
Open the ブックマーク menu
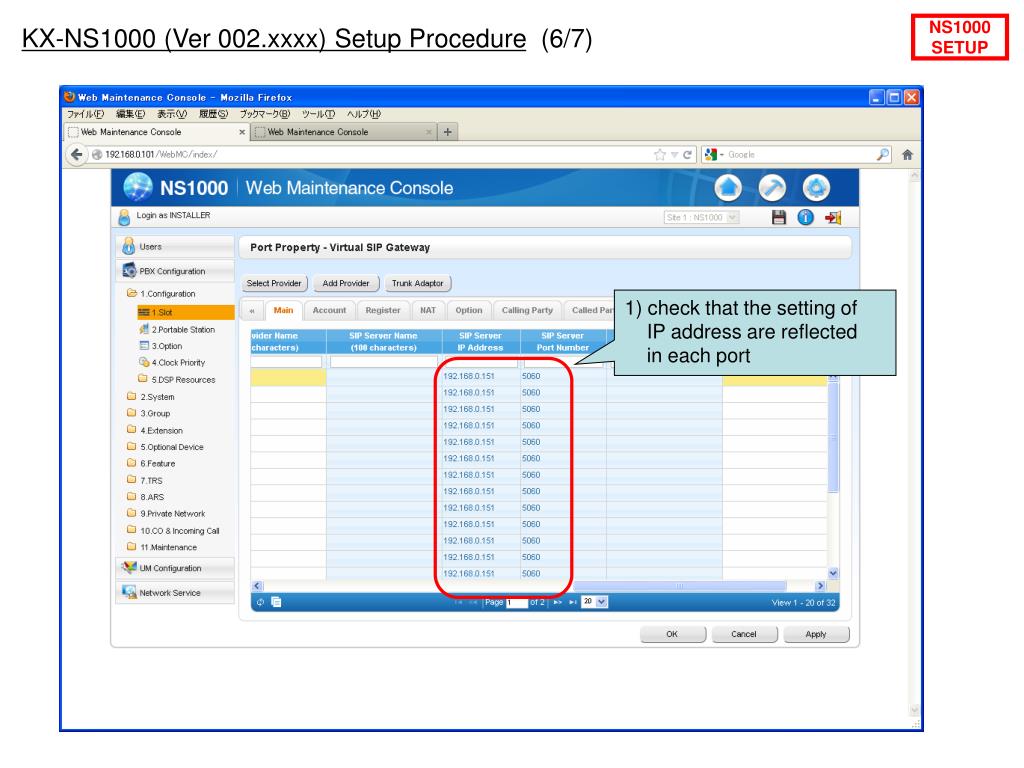coord(264,114)
